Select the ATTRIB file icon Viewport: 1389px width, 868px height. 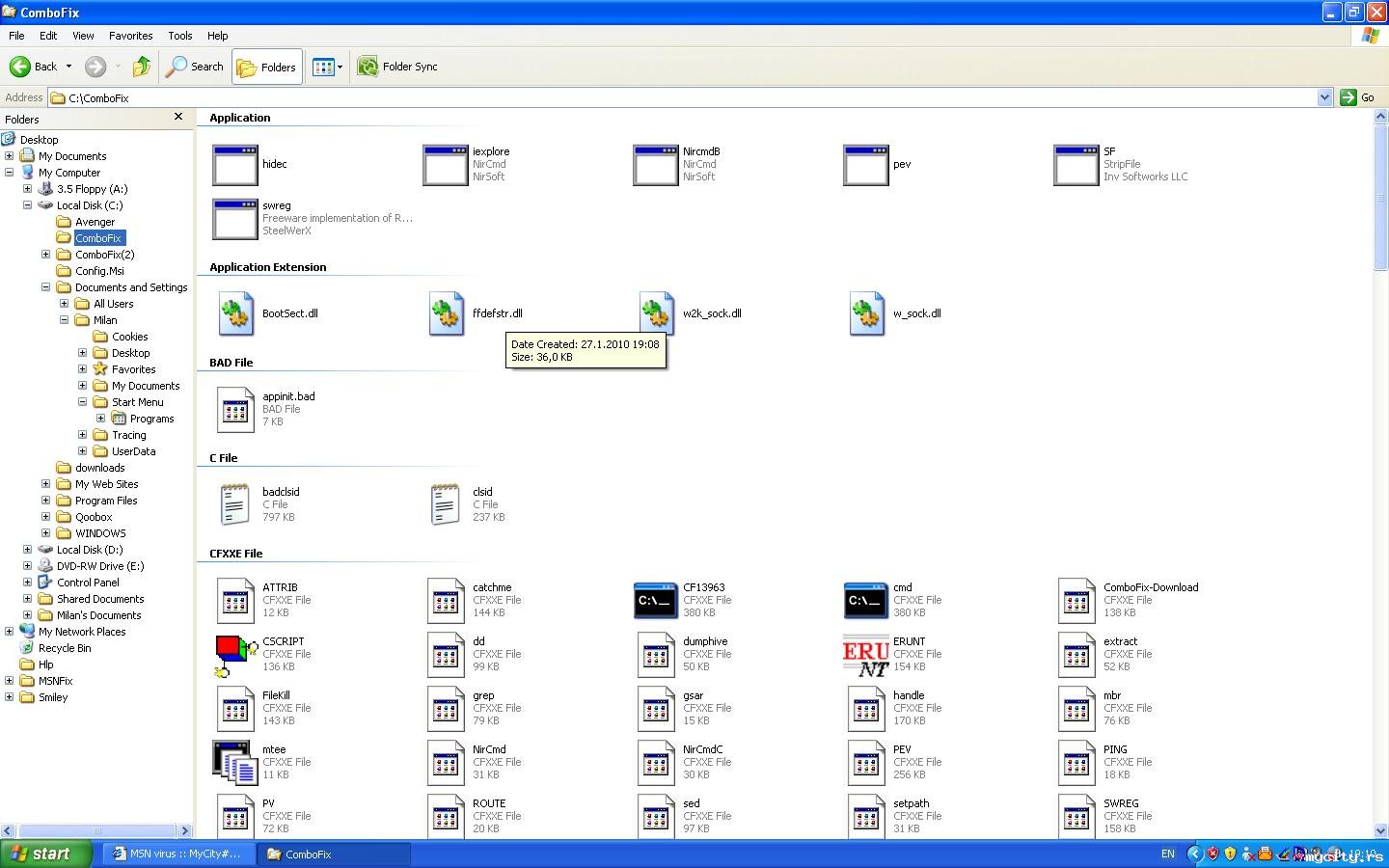click(235, 601)
